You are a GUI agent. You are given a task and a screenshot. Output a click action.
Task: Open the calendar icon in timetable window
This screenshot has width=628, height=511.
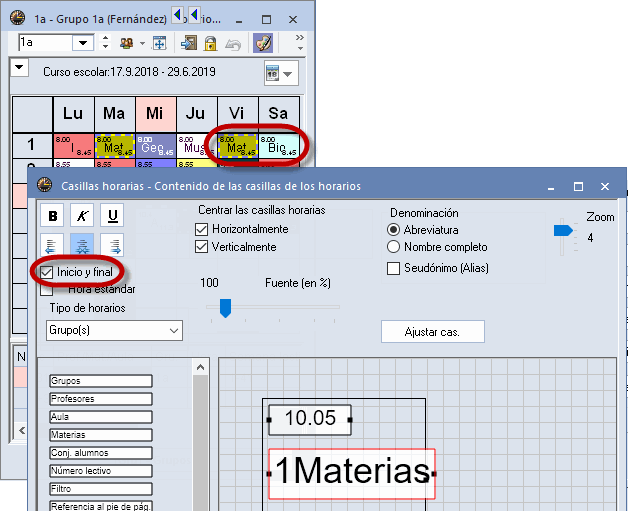point(272,74)
